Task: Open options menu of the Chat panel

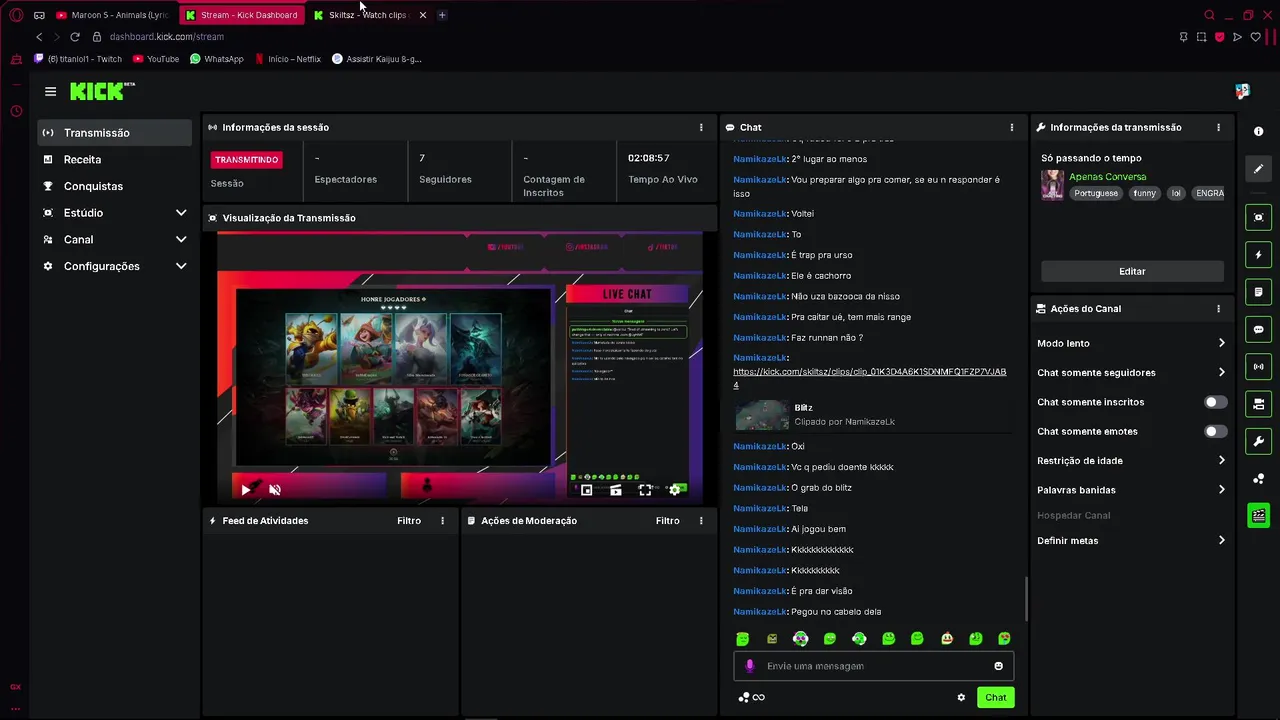Action: [1011, 127]
